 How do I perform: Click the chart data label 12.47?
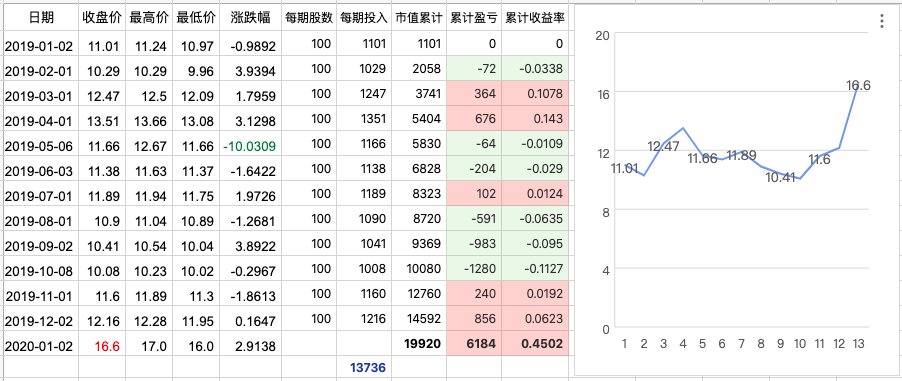tap(663, 146)
